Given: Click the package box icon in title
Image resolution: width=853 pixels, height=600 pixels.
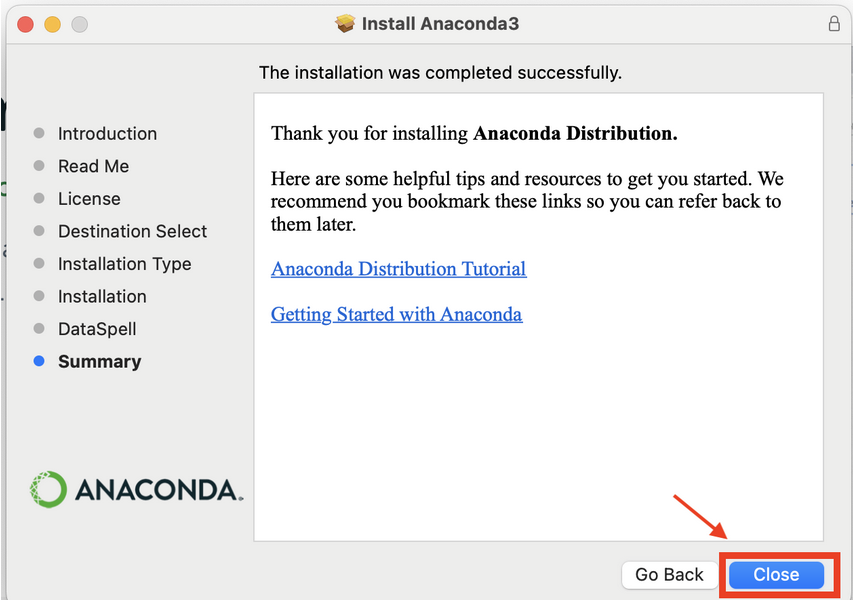Looking at the screenshot, I should click(345, 23).
